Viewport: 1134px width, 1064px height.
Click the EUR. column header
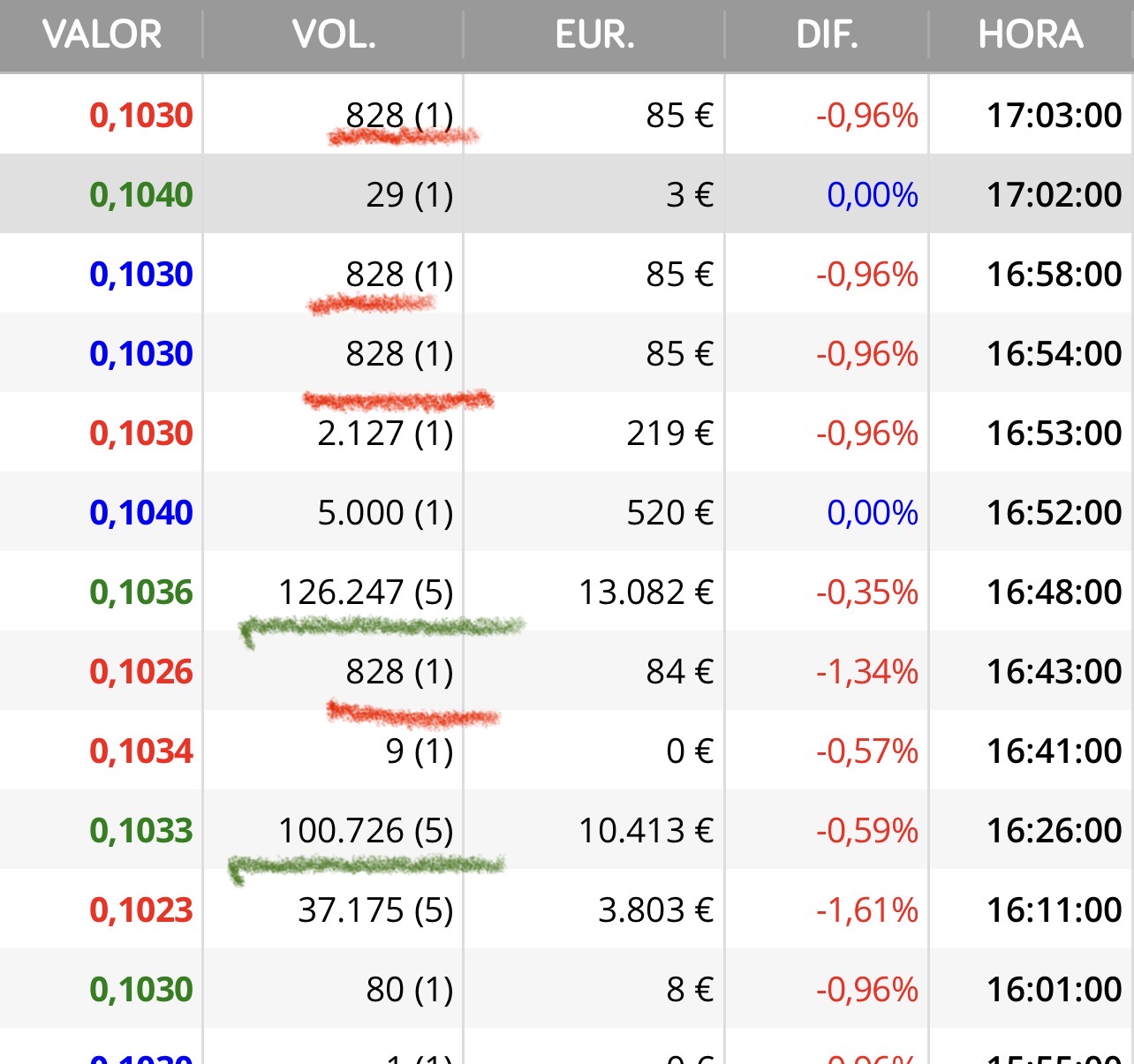click(594, 35)
